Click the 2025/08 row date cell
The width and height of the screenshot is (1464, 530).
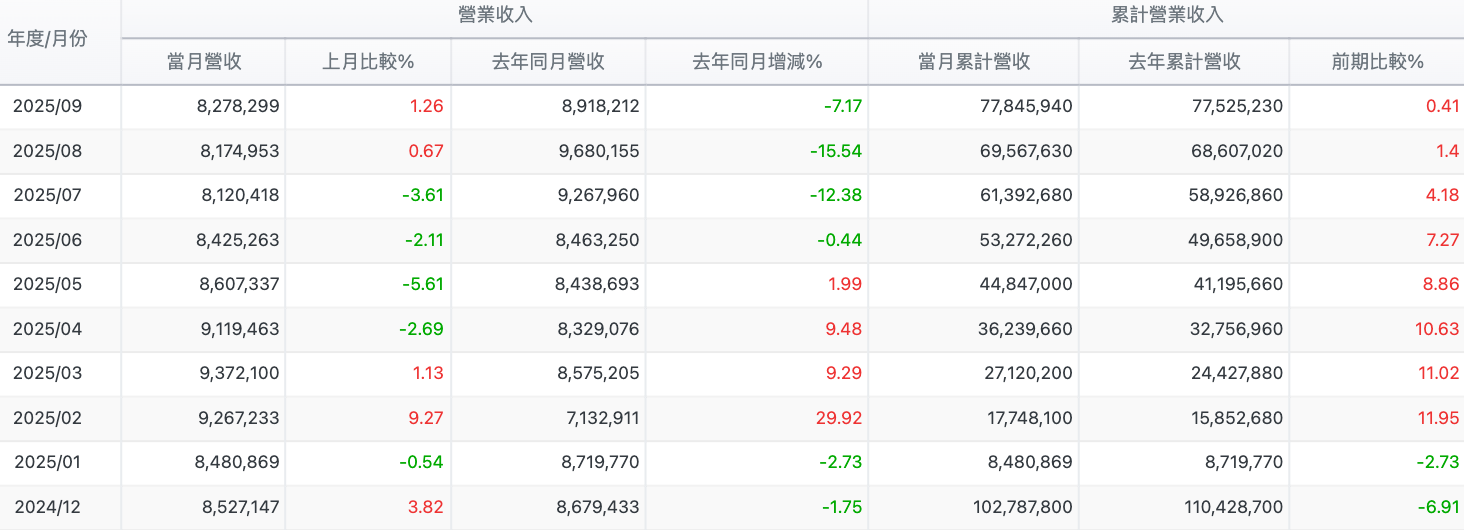tap(47, 151)
